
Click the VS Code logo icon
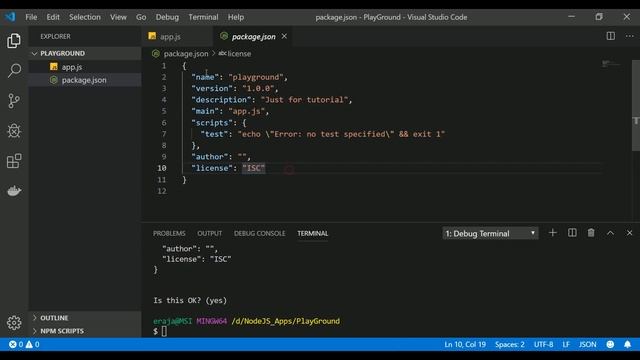tap(10, 17)
